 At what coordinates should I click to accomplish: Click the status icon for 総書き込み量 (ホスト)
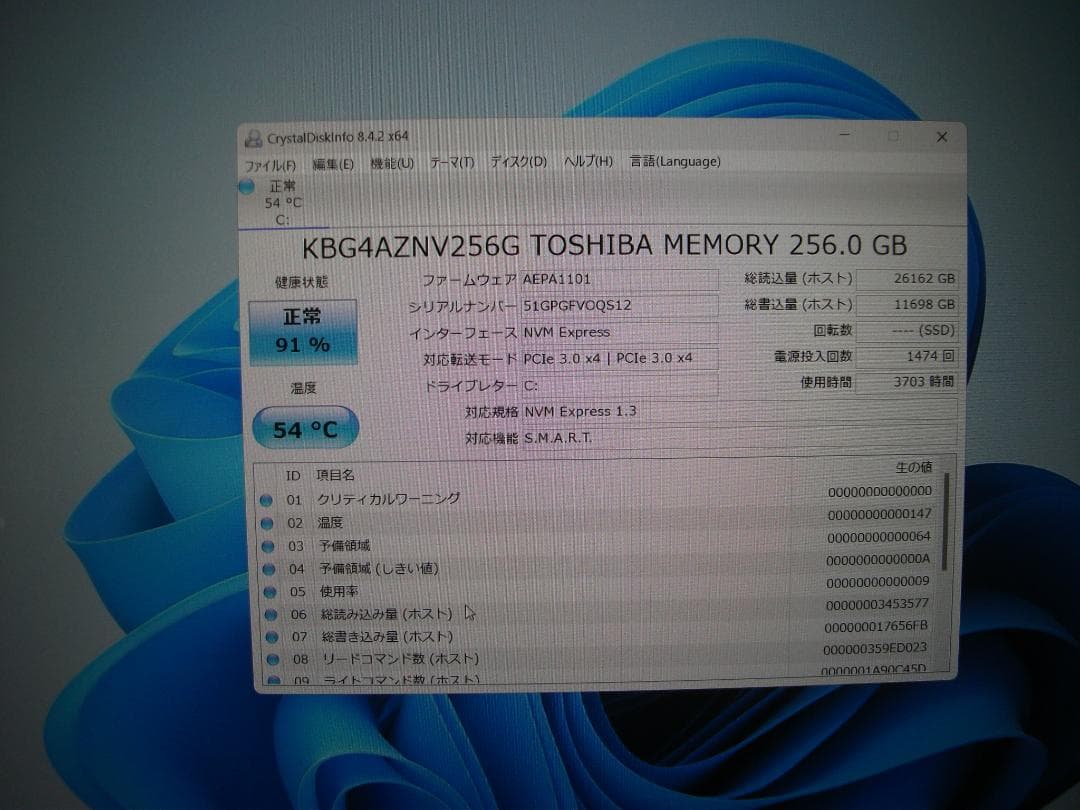tap(267, 637)
